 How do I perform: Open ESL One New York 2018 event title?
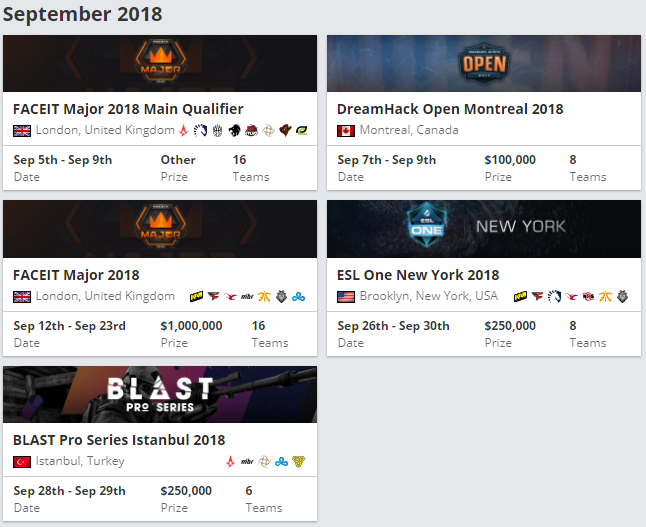point(418,275)
